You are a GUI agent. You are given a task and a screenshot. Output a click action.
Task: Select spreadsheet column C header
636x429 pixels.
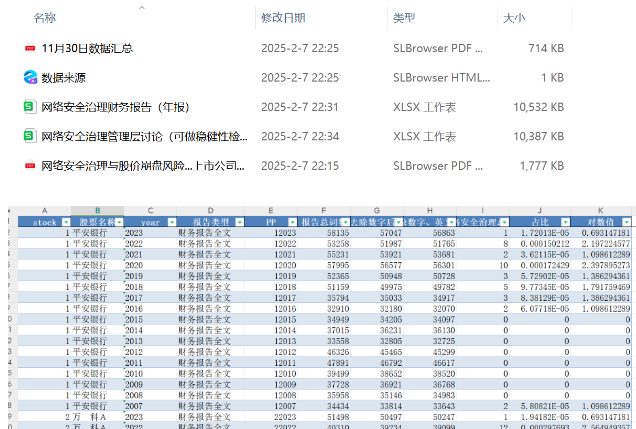(150, 211)
